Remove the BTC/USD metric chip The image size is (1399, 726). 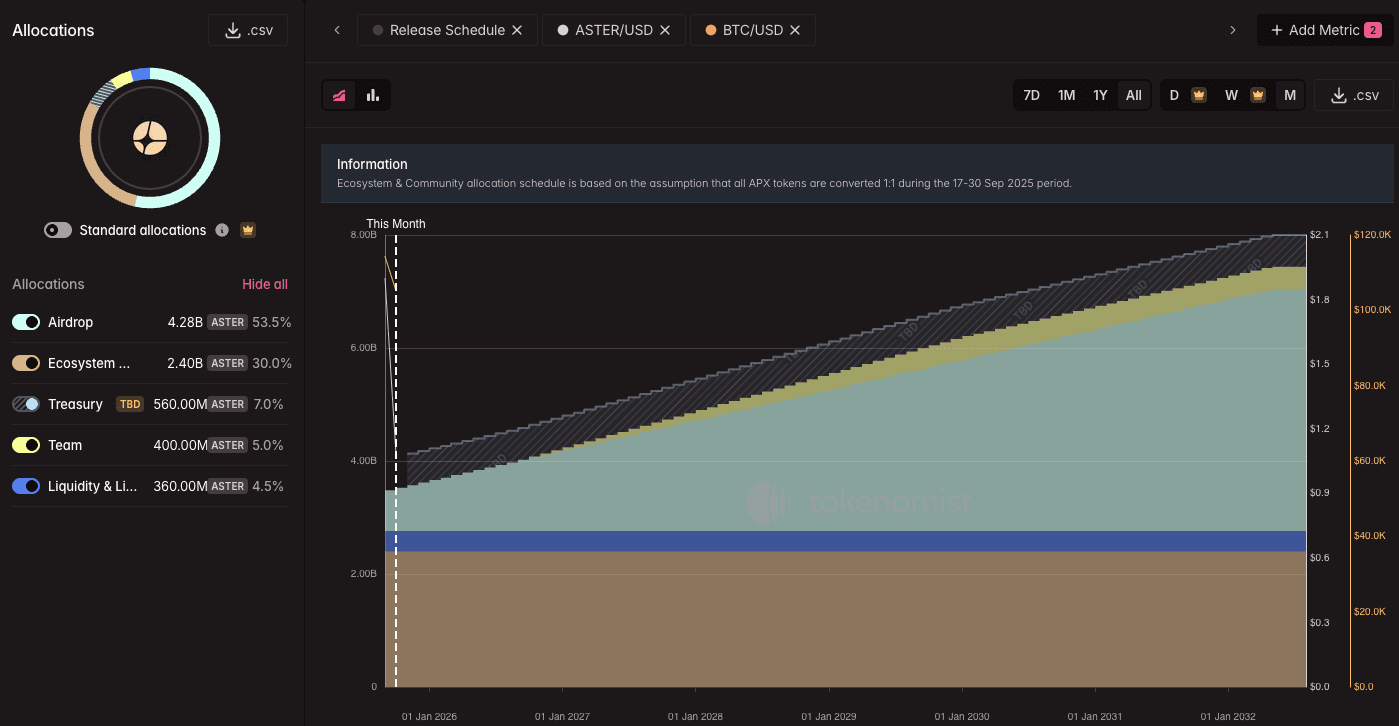click(795, 30)
